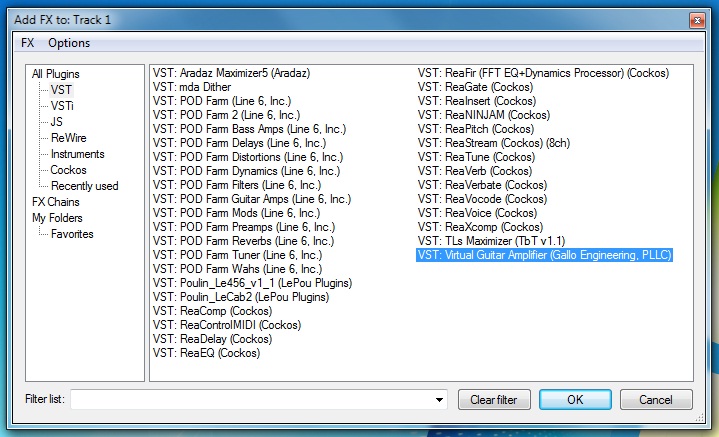
Task: Select VST: POD Farm (Line 6, Inc.)
Action: (x=222, y=101)
